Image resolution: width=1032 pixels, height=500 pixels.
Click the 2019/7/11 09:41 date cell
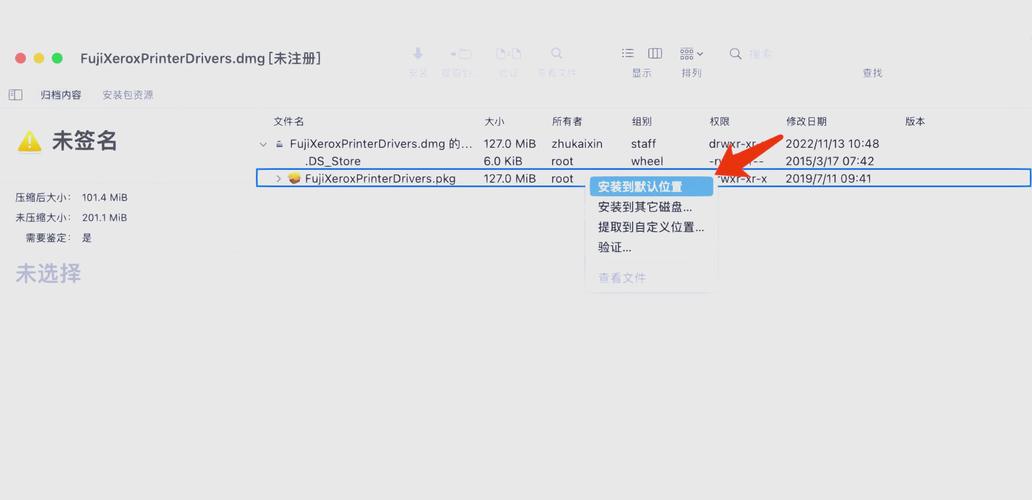(x=828, y=178)
